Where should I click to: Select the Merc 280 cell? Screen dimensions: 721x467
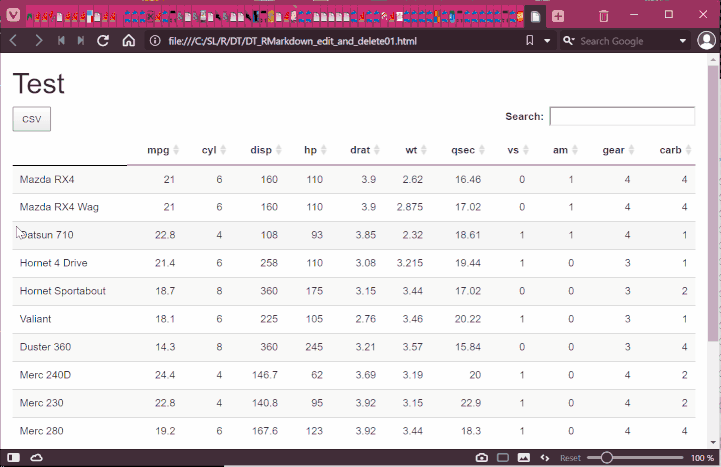coord(41,431)
